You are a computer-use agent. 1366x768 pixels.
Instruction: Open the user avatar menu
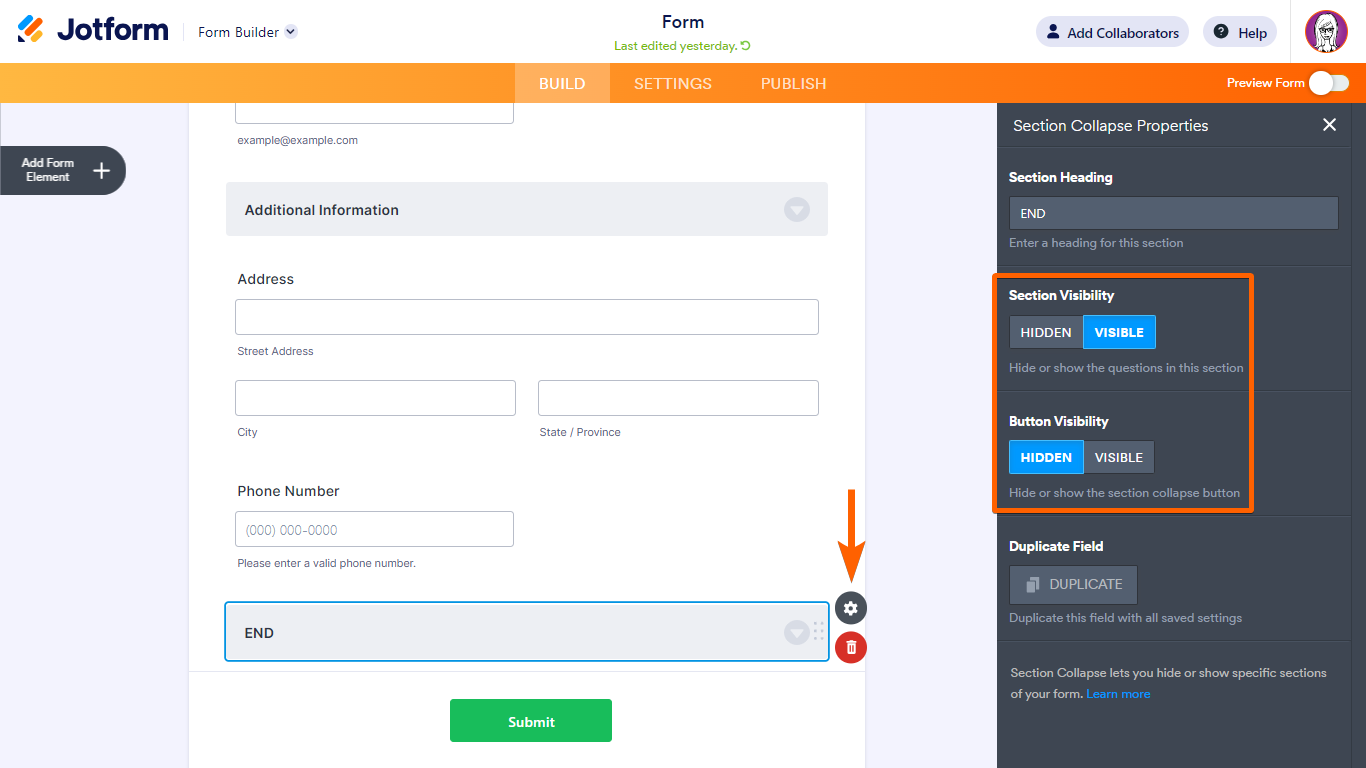(x=1326, y=32)
